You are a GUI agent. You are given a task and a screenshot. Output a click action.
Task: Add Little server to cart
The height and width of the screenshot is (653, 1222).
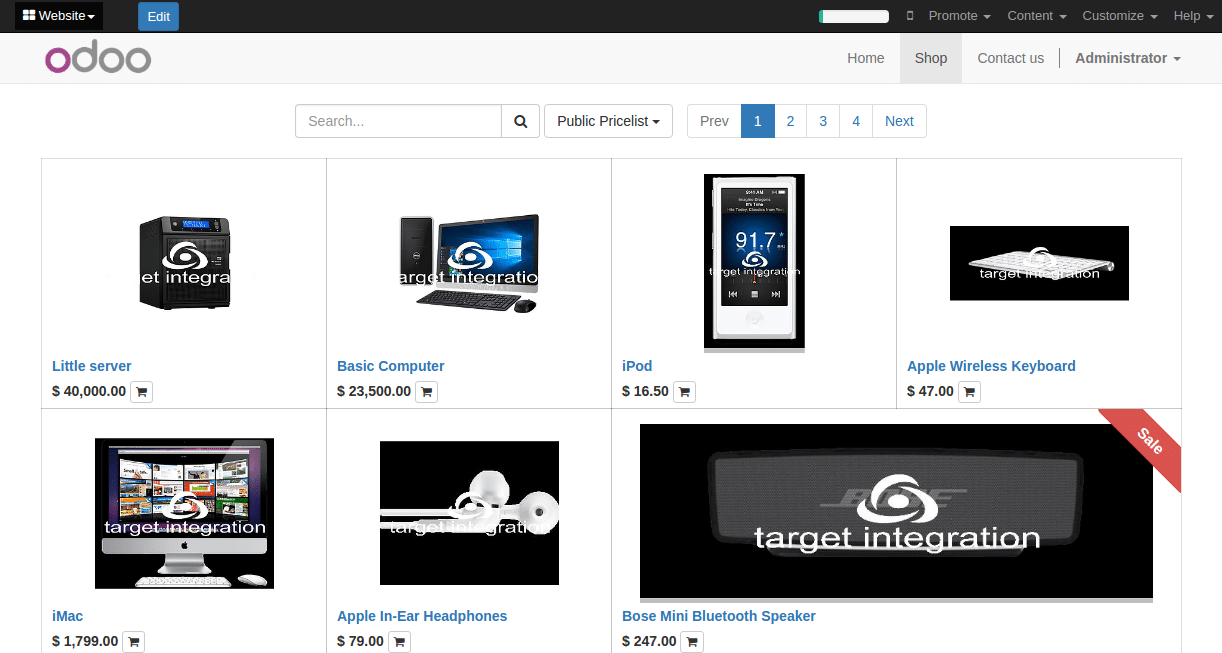[141, 392]
